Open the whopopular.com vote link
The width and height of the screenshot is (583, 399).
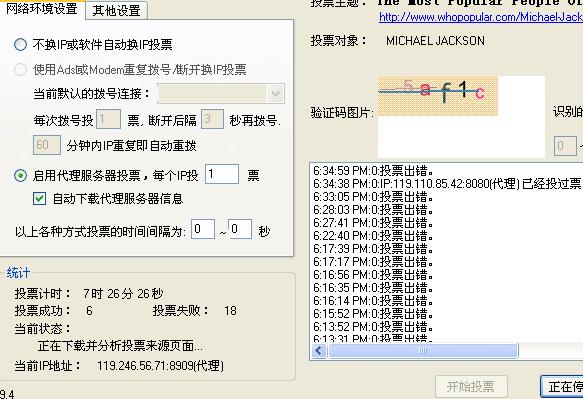481,17
